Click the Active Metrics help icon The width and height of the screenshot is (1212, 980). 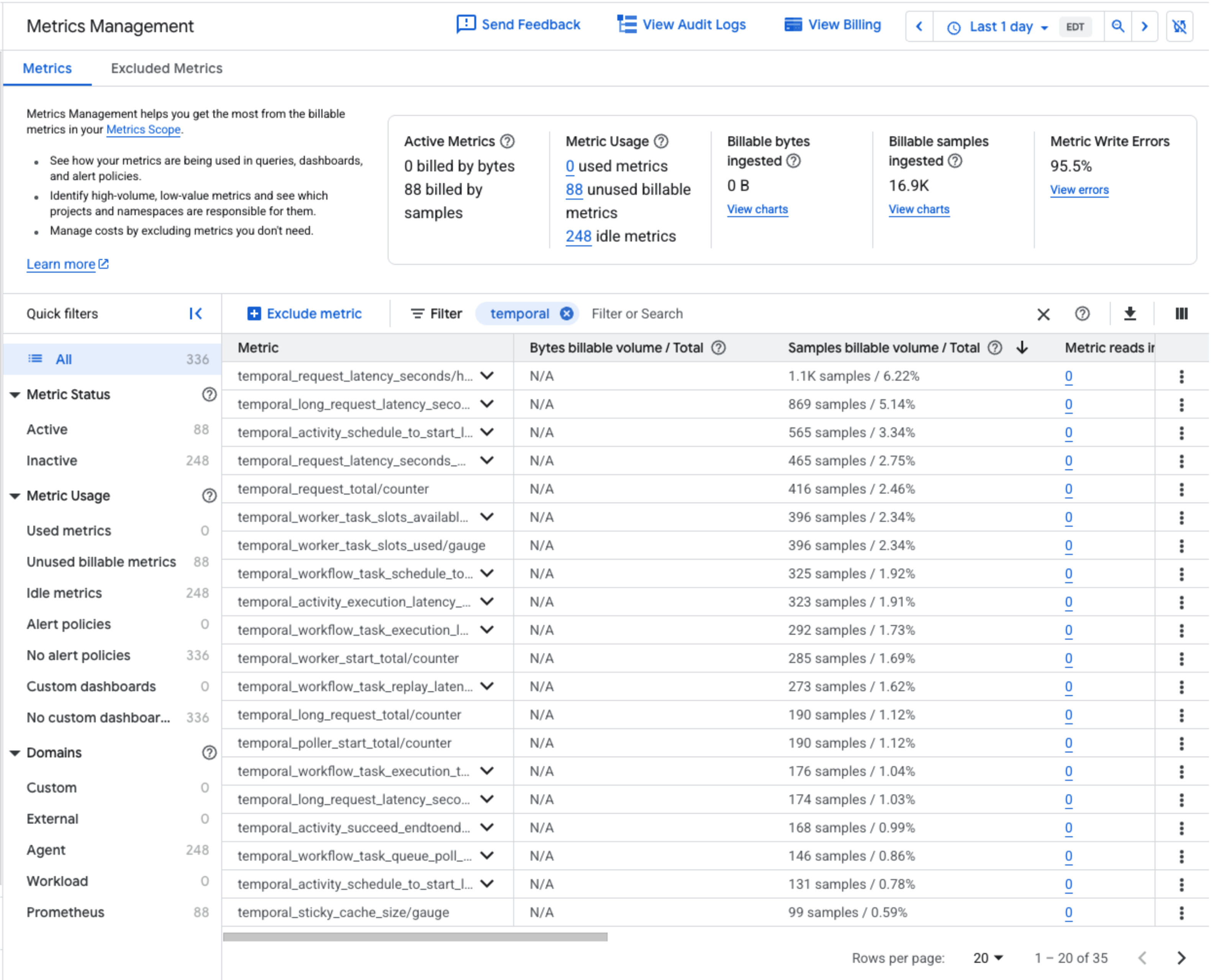click(x=508, y=141)
